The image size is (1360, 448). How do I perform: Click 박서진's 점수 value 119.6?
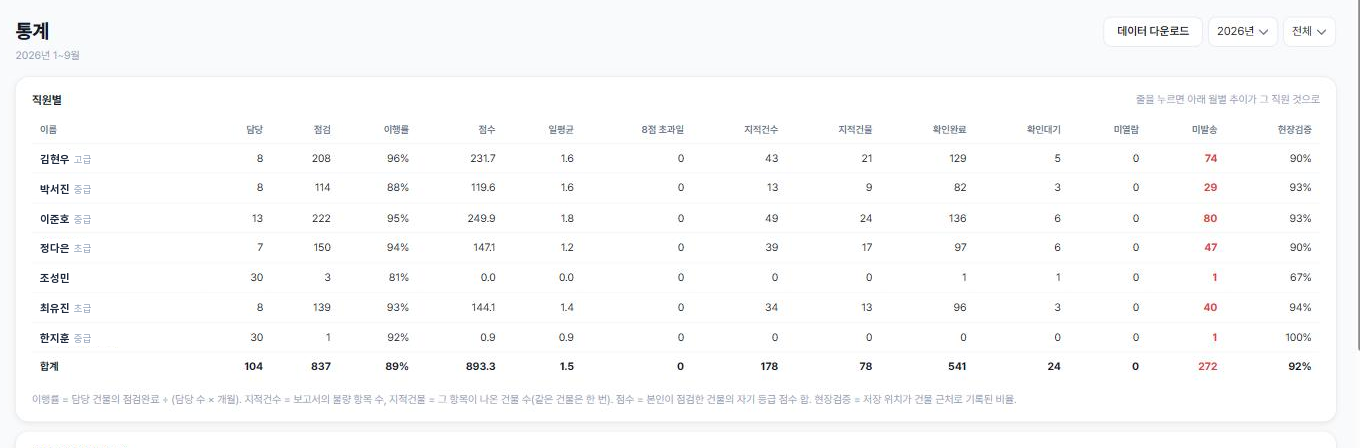(x=482, y=189)
